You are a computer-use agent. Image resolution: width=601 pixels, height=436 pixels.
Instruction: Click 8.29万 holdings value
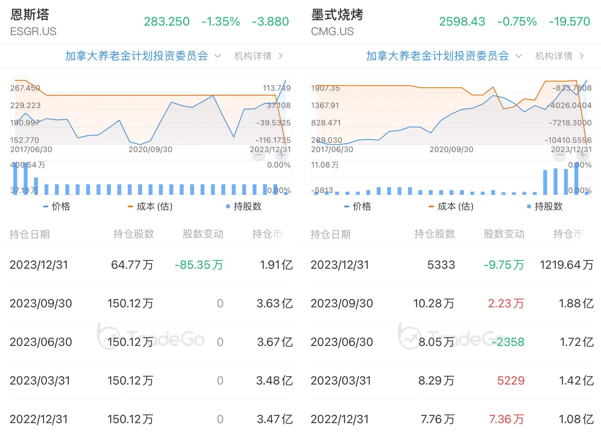coord(436,380)
